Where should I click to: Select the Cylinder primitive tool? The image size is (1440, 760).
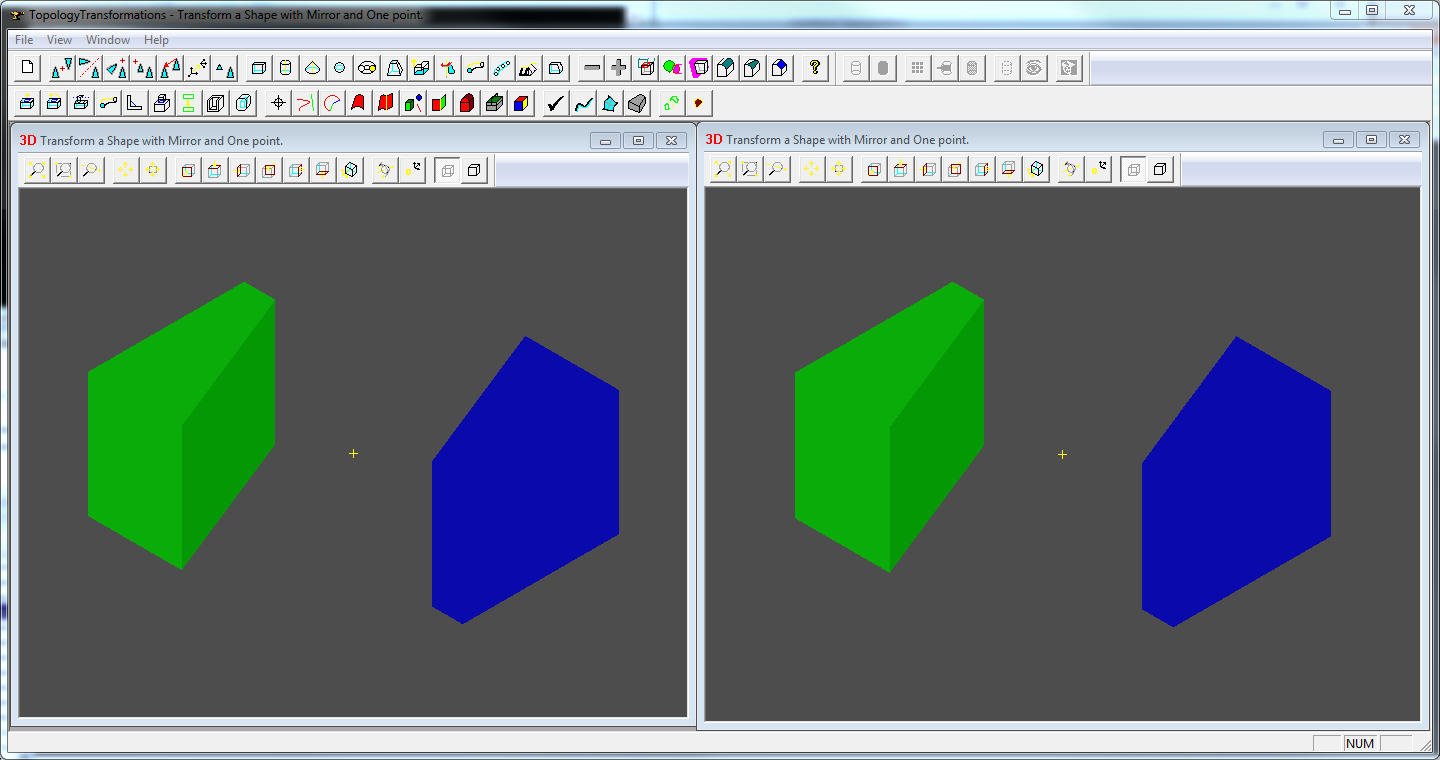[x=286, y=68]
